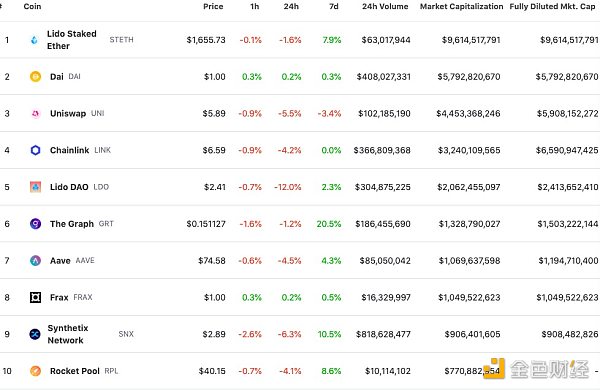600x390 pixels.
Task: Sort by Market Capitalization header
Action: point(461,7)
